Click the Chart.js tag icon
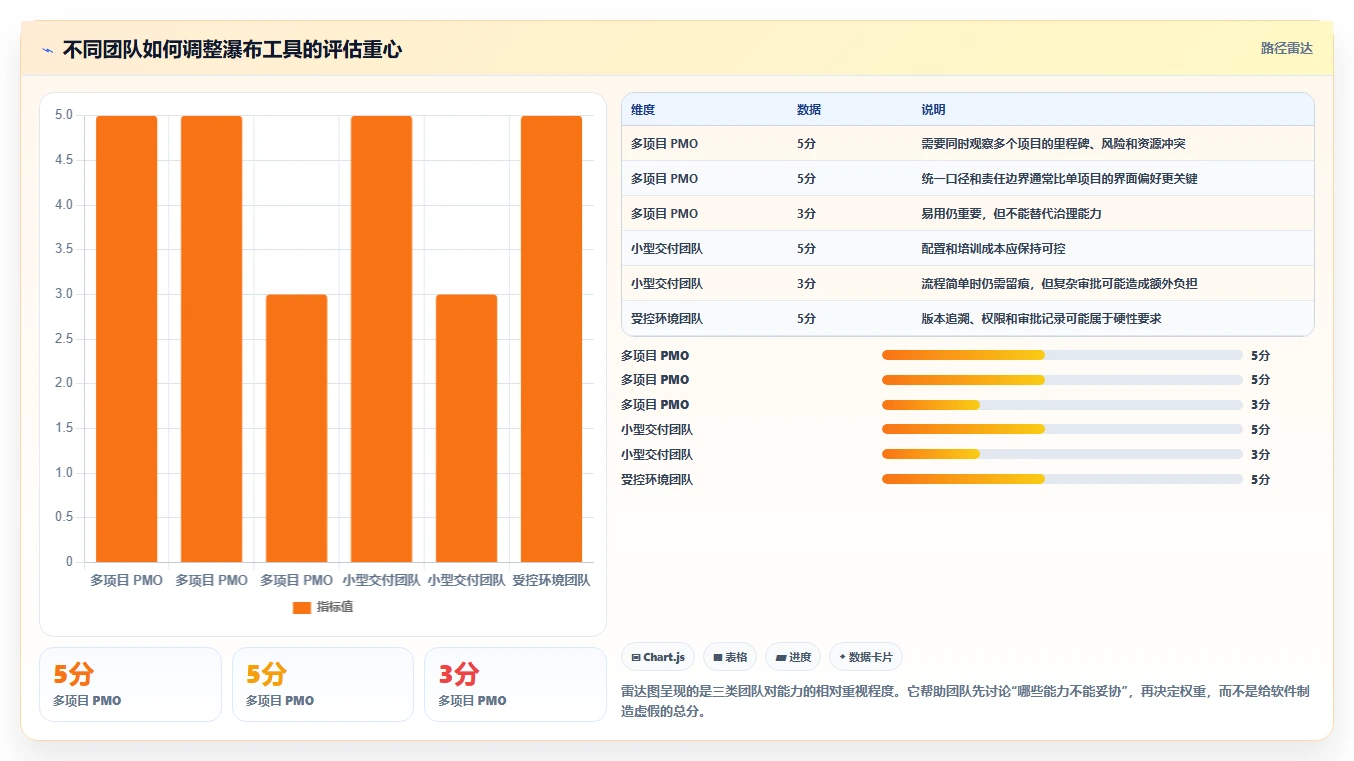 pos(636,657)
